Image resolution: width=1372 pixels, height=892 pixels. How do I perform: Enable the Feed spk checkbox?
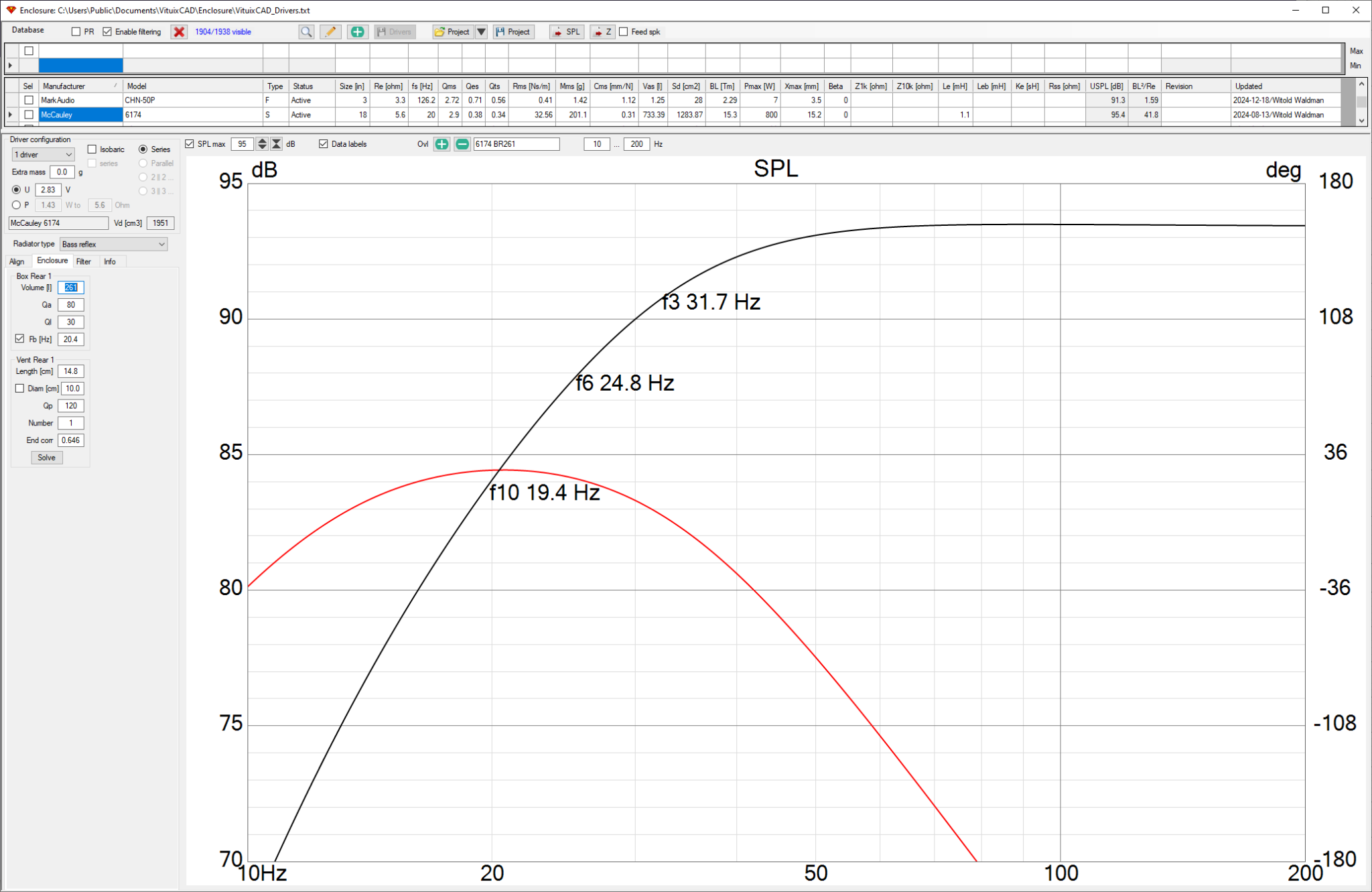coord(624,31)
